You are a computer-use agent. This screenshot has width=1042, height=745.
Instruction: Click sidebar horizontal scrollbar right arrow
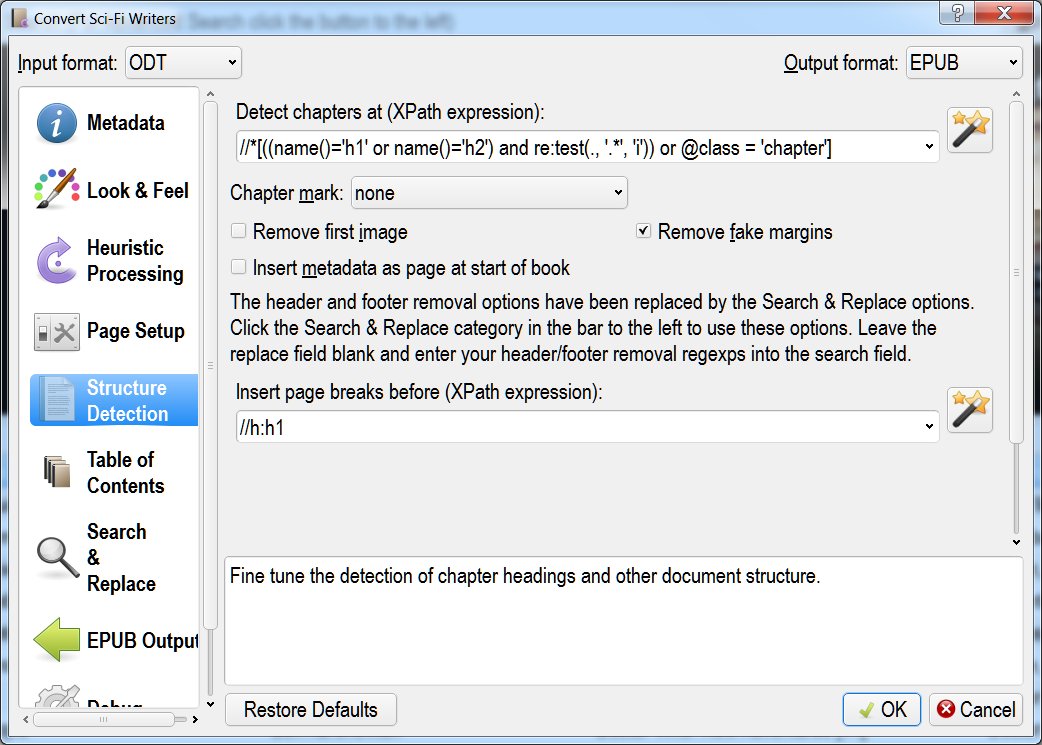tap(195, 719)
